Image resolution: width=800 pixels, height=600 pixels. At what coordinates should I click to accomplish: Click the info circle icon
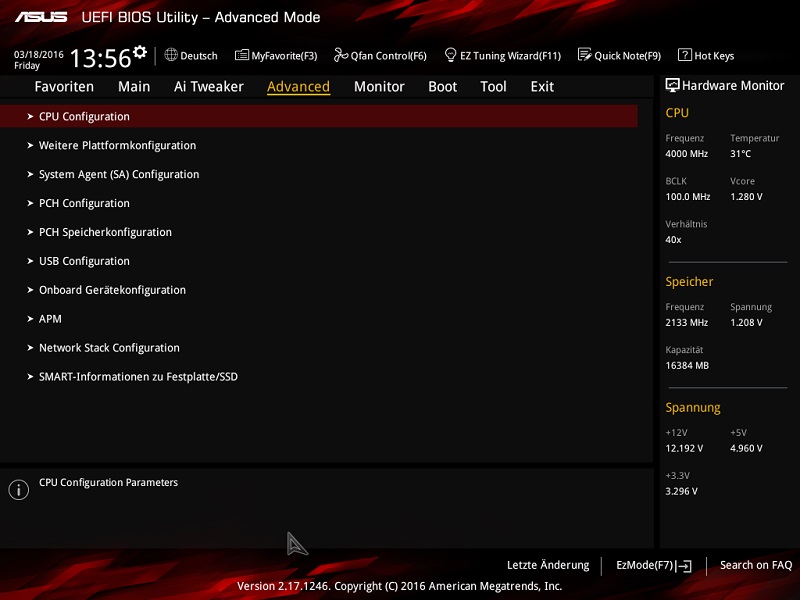(18, 490)
